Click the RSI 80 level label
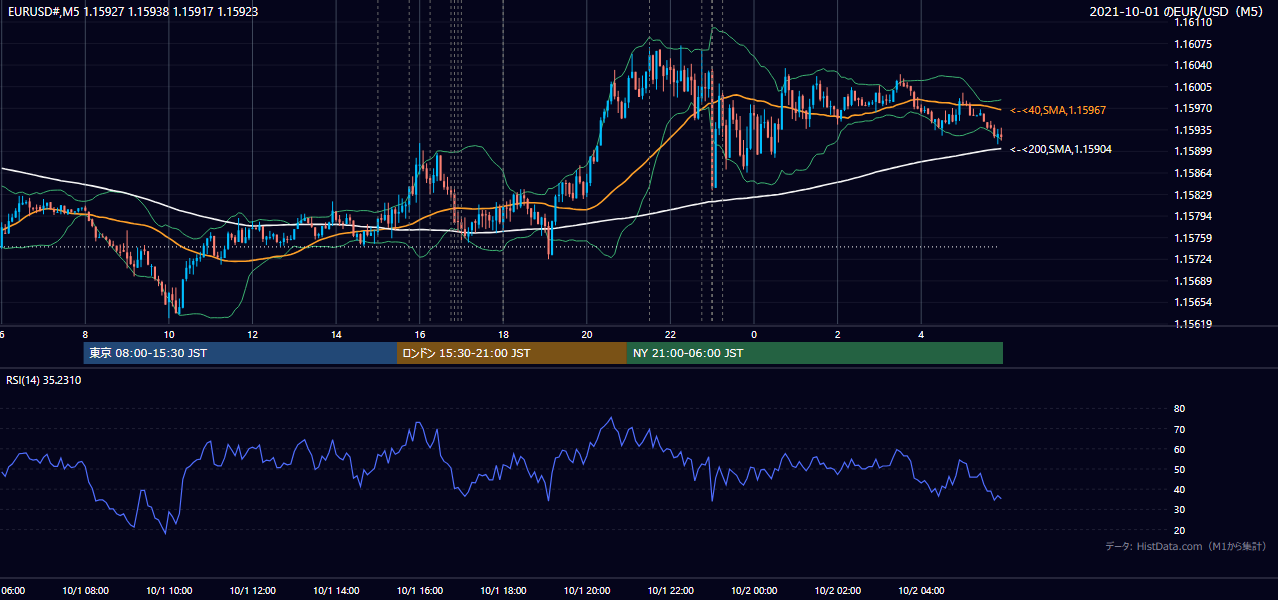Screen dimensions: 1278x600 tap(1179, 409)
